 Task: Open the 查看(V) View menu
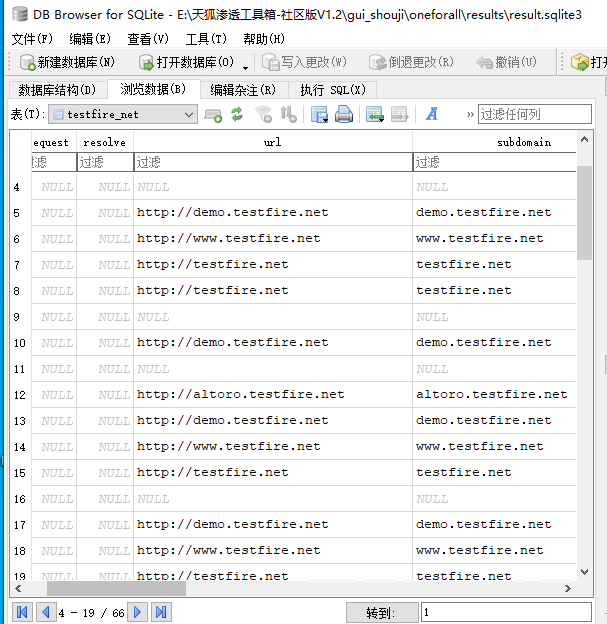pos(148,39)
